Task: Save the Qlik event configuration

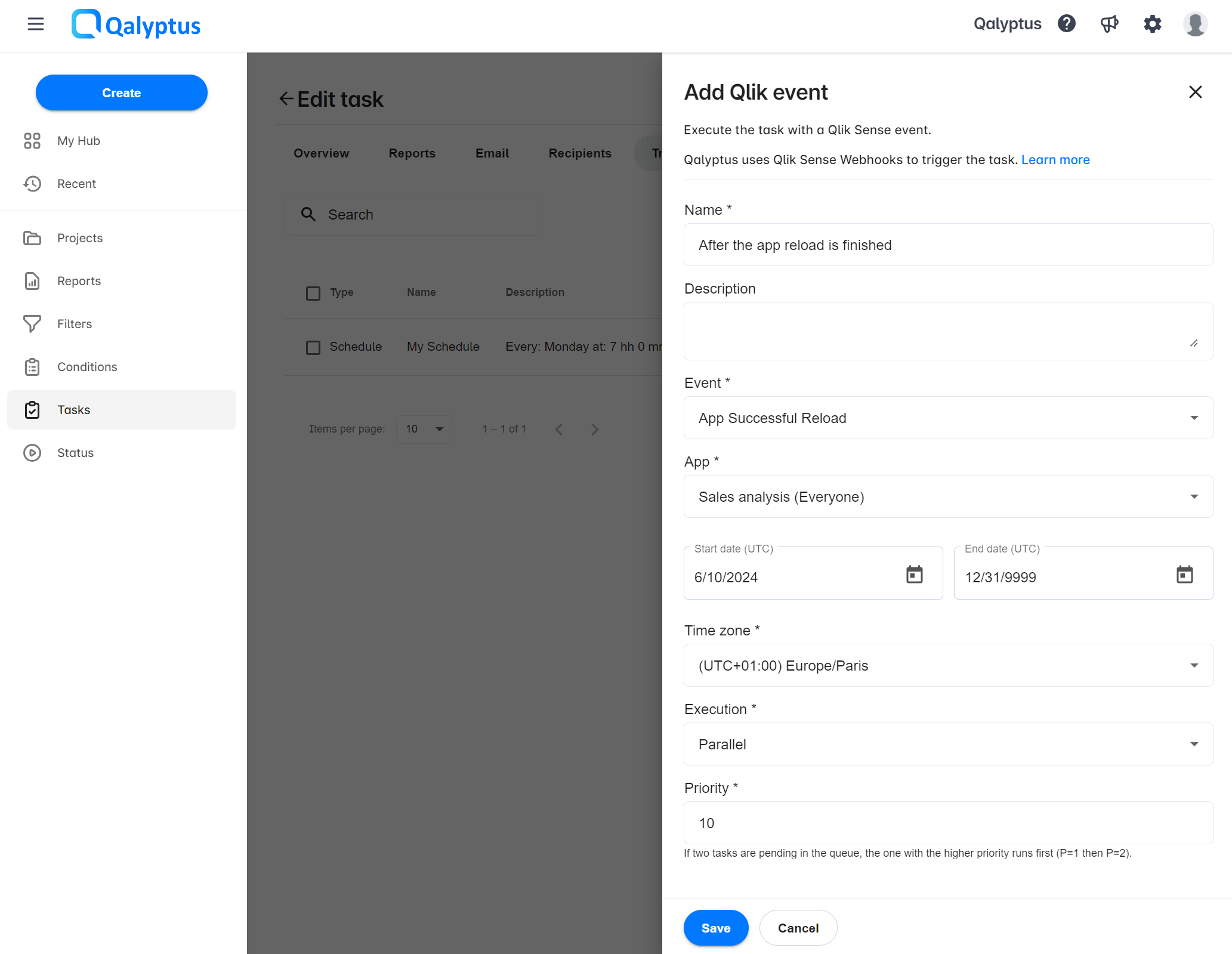Action: pyautogui.click(x=715, y=928)
